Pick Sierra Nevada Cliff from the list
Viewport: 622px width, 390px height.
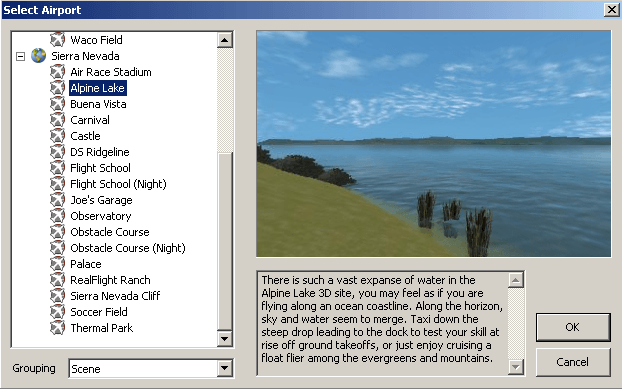point(115,296)
